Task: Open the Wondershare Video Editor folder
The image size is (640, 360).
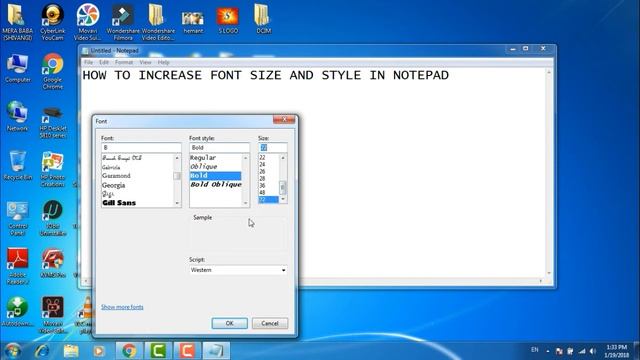Action: pos(158,21)
